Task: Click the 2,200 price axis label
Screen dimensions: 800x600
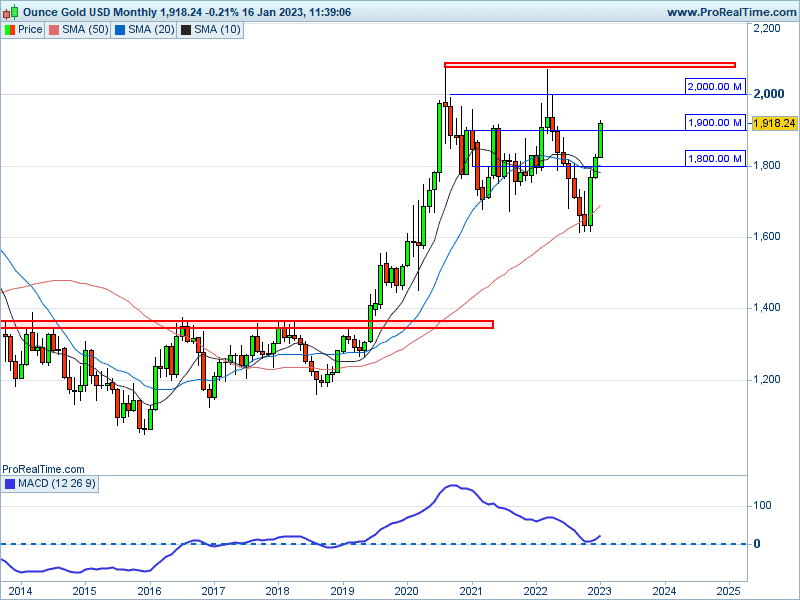Action: coord(767,29)
